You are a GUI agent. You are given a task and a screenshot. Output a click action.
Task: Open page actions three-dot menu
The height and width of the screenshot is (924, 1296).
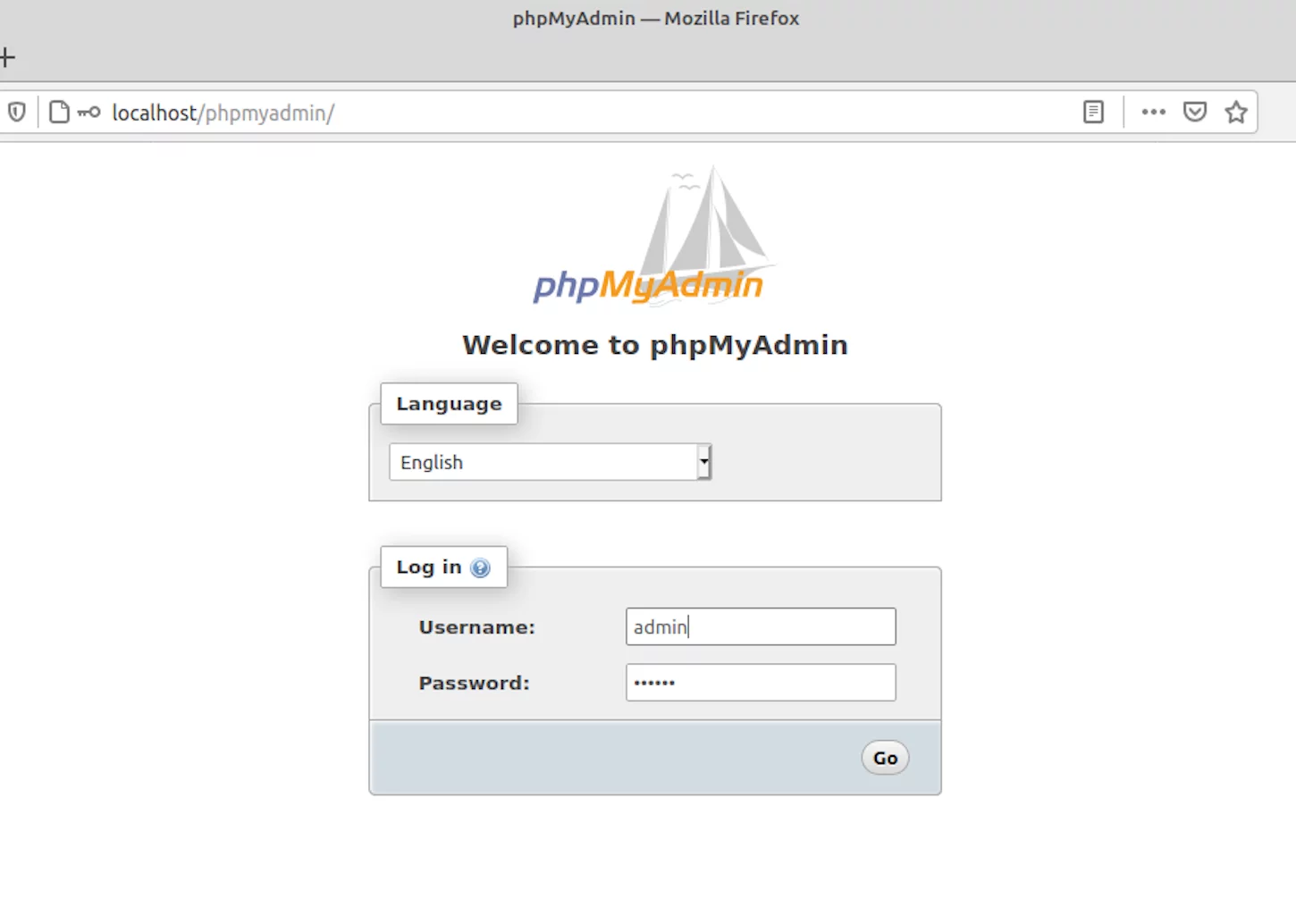click(1154, 112)
